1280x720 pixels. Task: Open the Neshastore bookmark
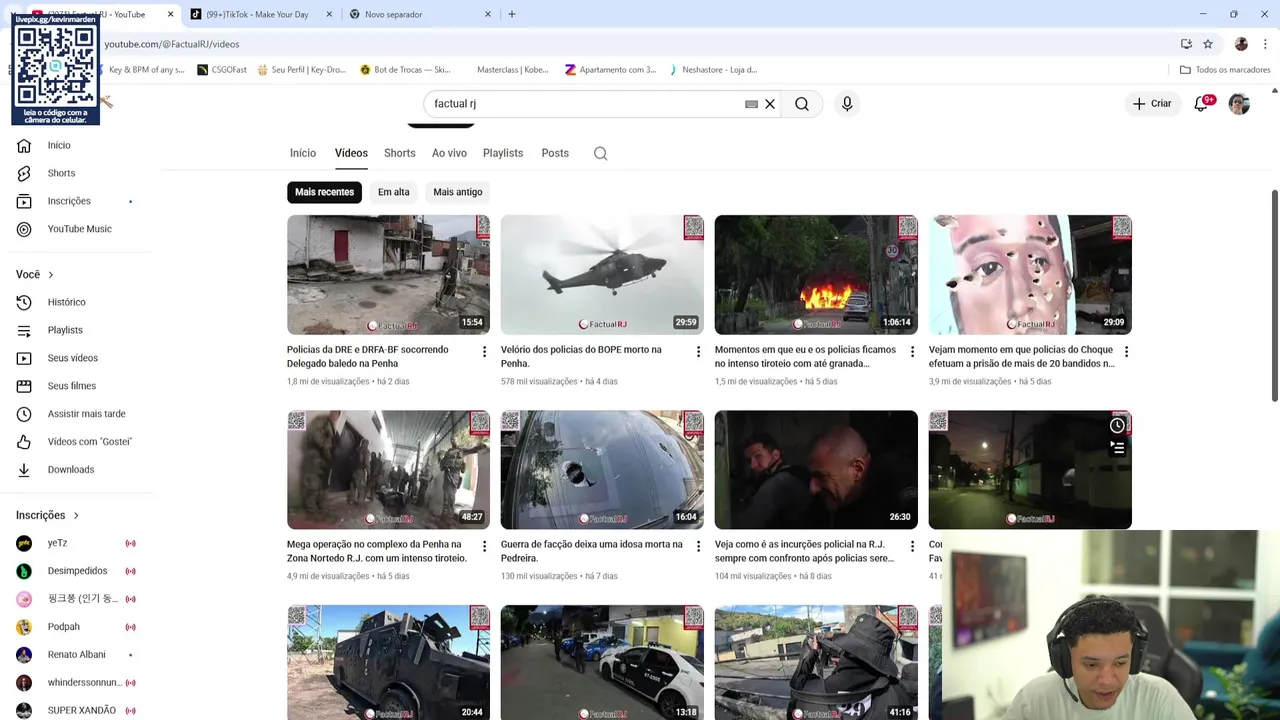pyautogui.click(x=711, y=70)
